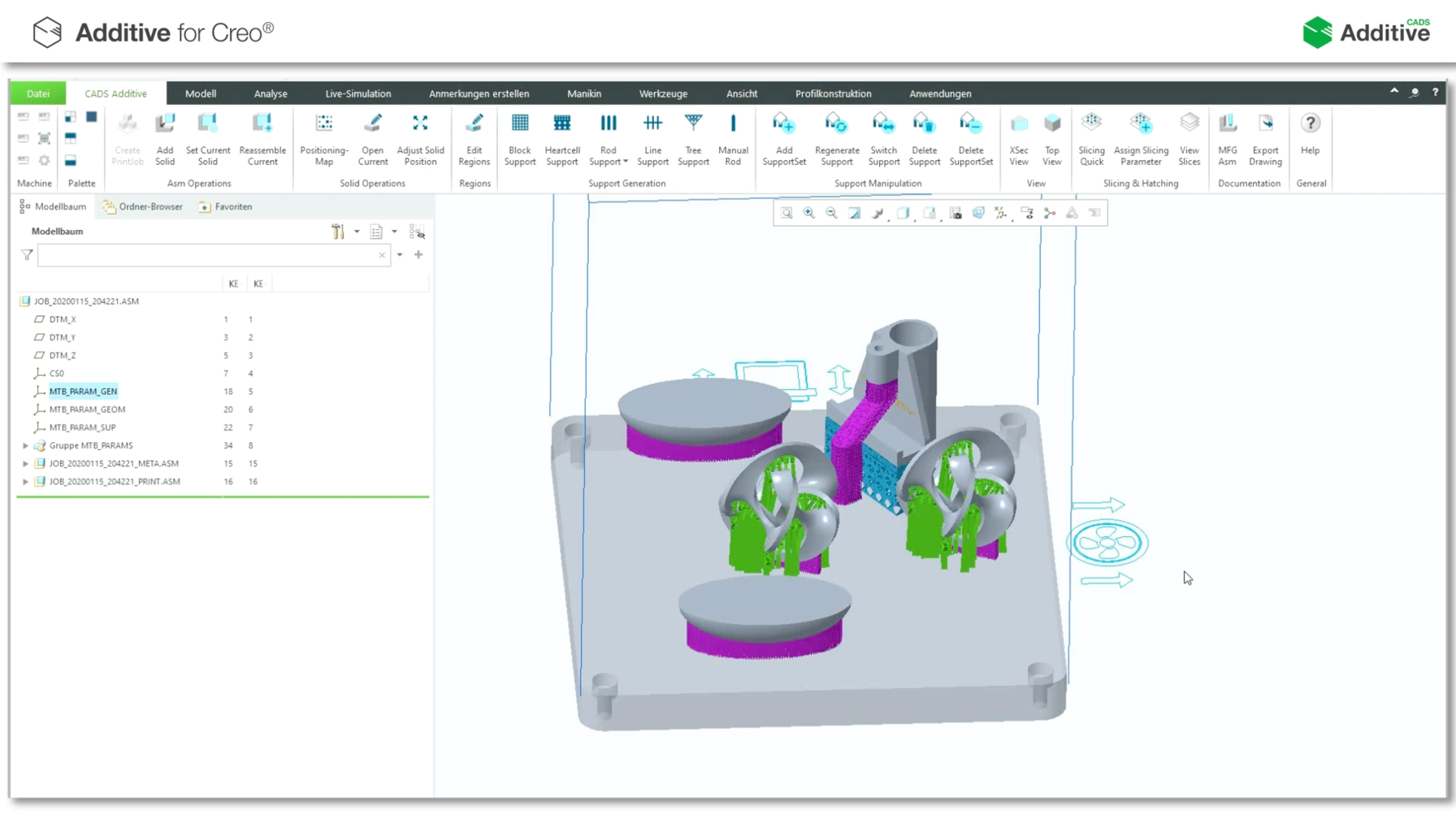Click Refit icon in graphics toolbar

[786, 213]
